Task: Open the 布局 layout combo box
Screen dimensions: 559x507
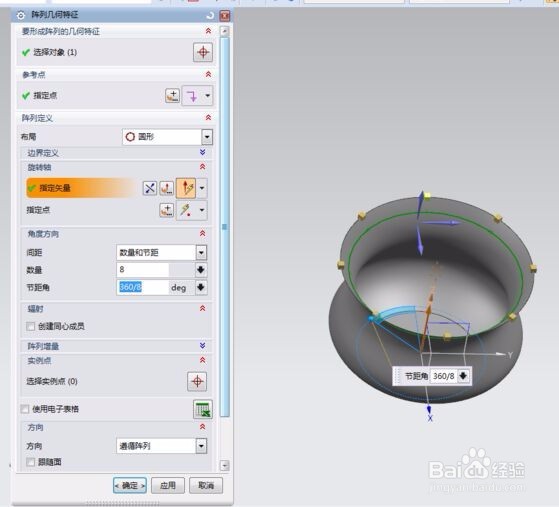Action: (x=167, y=137)
